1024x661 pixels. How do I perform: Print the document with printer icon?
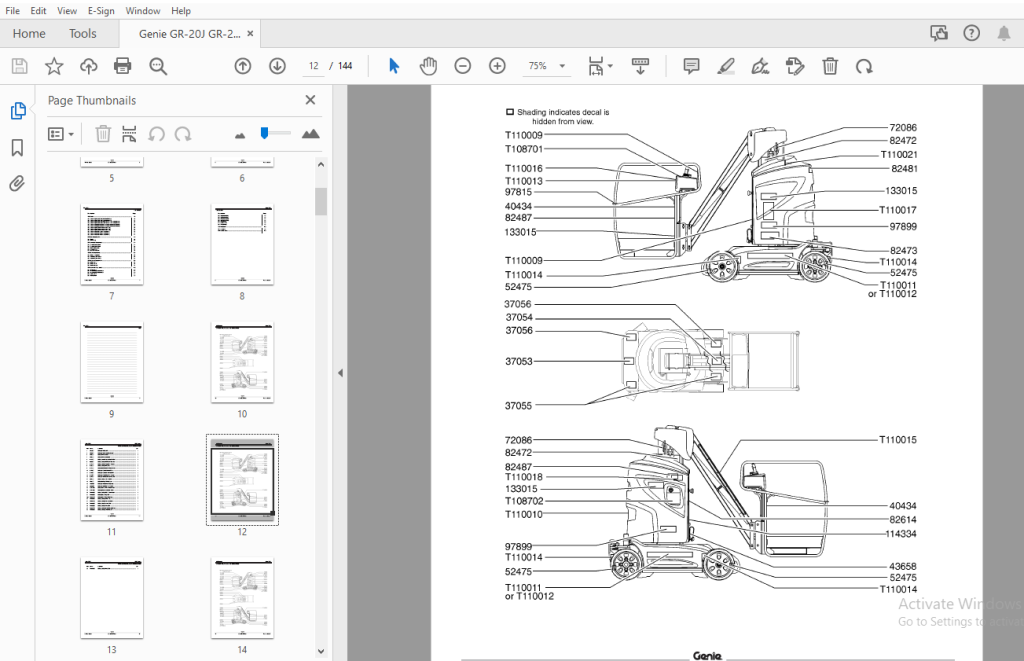coord(123,66)
